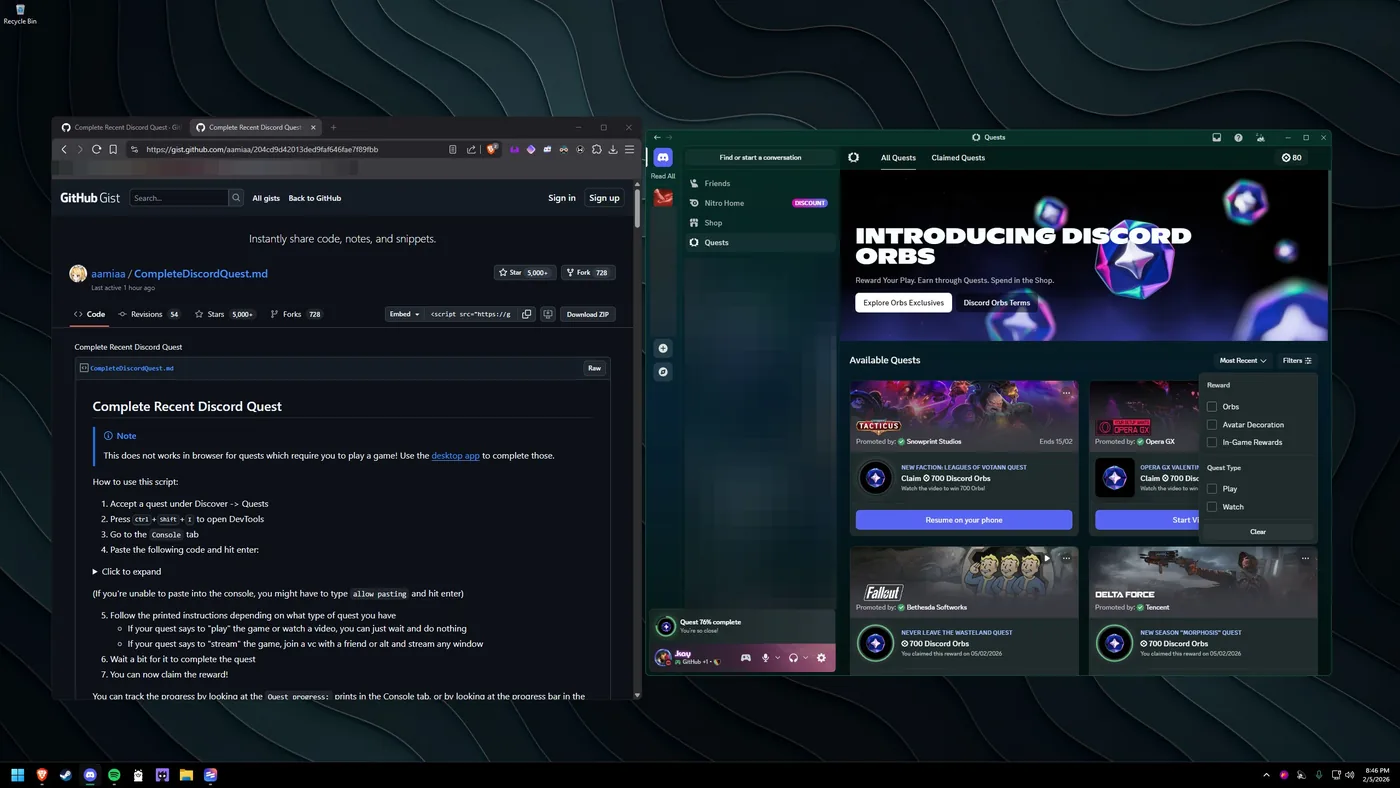The image size is (1400, 788).
Task: Show hidden icons in the system tray
Action: 1267,775
